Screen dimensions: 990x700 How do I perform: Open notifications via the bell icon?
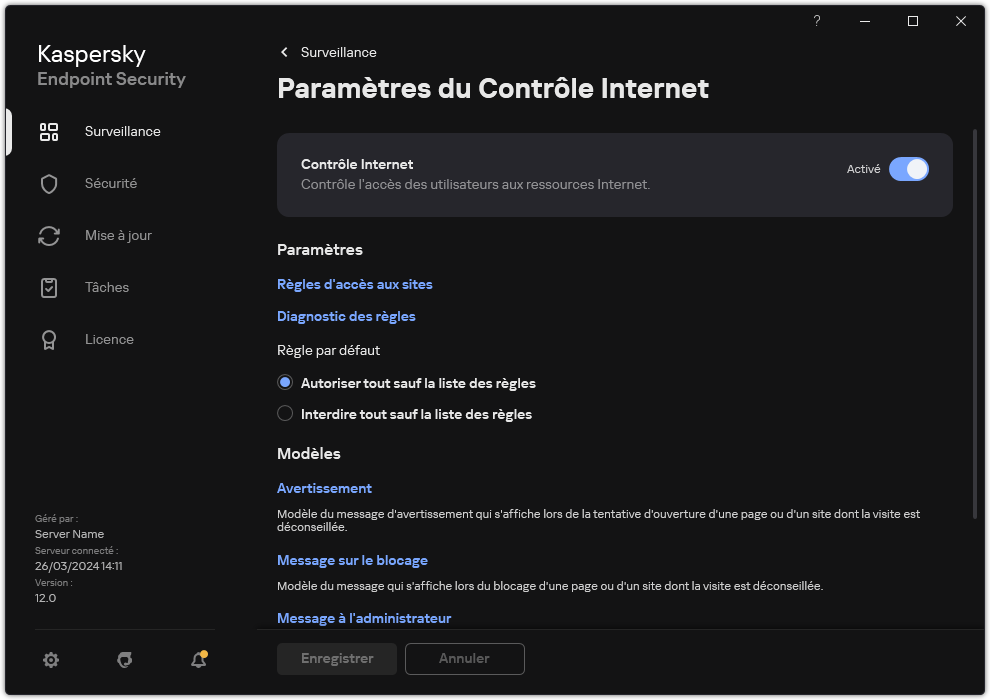198,660
